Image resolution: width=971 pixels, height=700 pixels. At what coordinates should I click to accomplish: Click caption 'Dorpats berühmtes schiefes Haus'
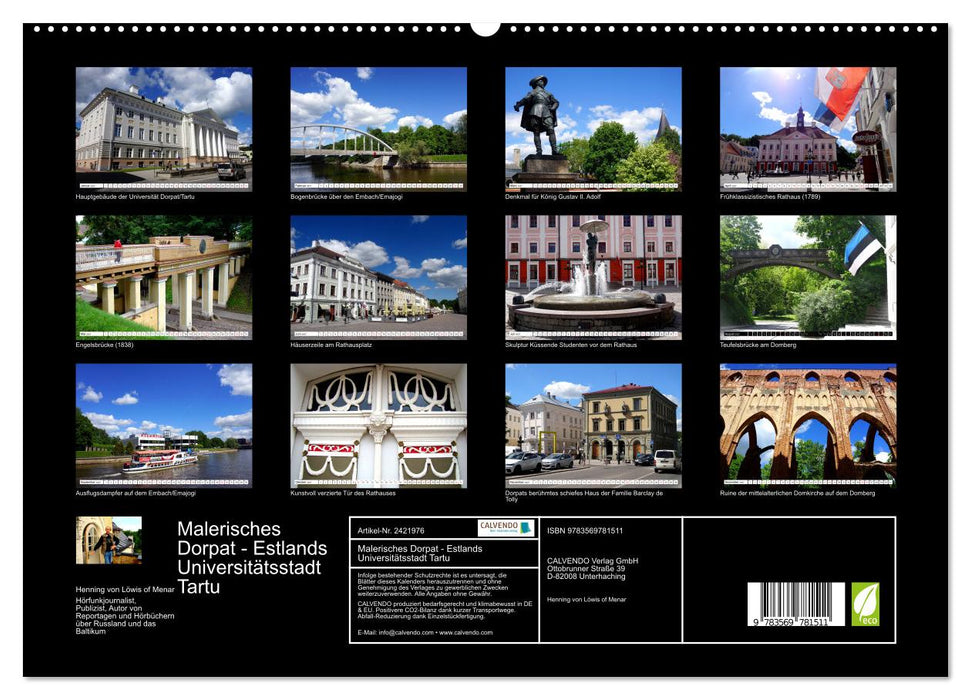click(x=584, y=496)
